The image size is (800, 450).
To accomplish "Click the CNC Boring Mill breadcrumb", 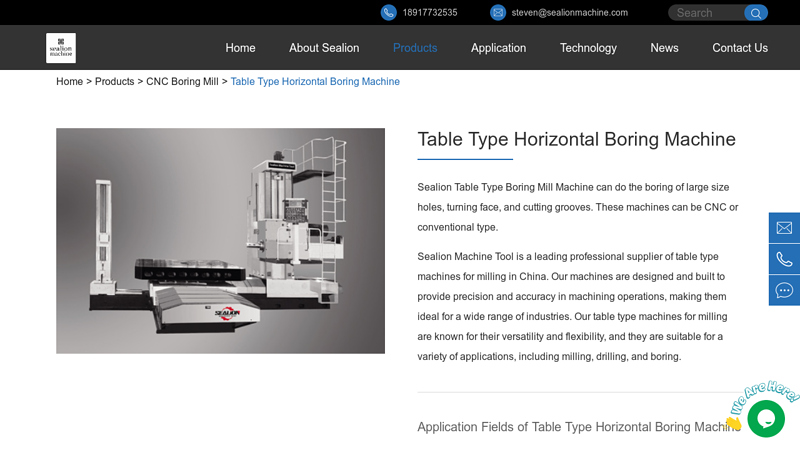I will point(182,82).
